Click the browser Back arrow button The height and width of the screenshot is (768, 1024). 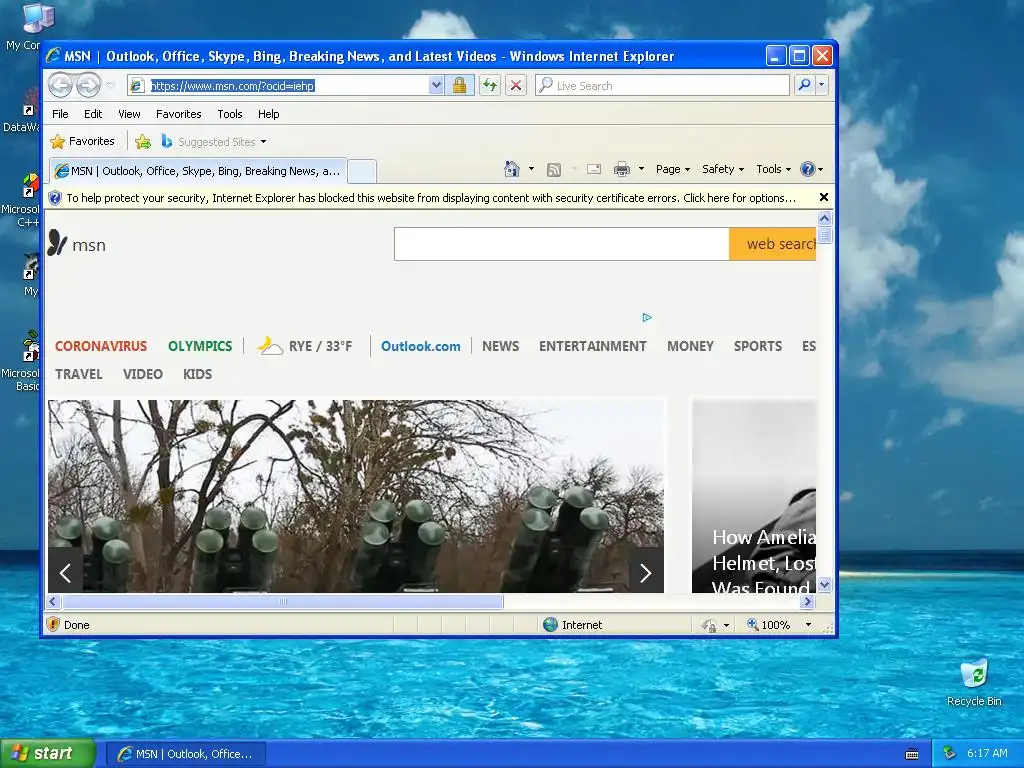pyautogui.click(x=61, y=85)
